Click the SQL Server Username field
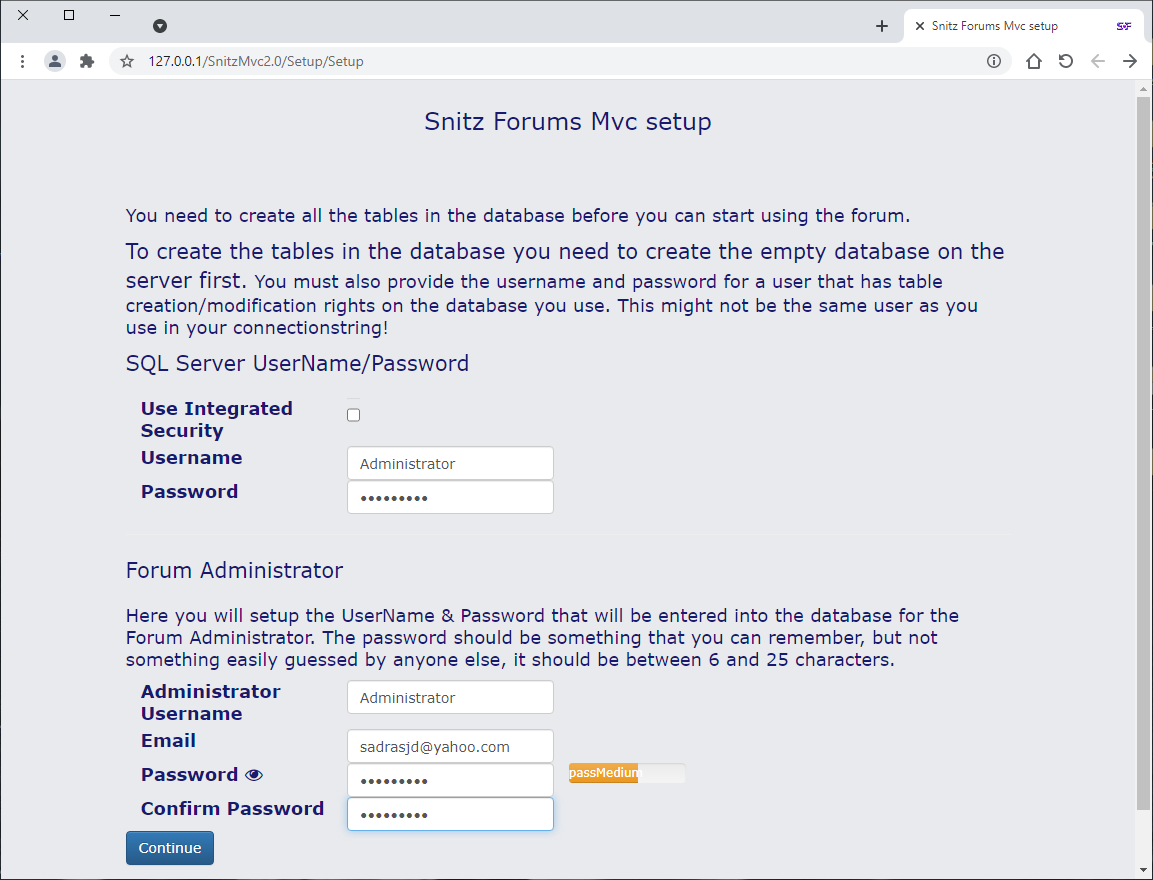The height and width of the screenshot is (880, 1153). [450, 464]
